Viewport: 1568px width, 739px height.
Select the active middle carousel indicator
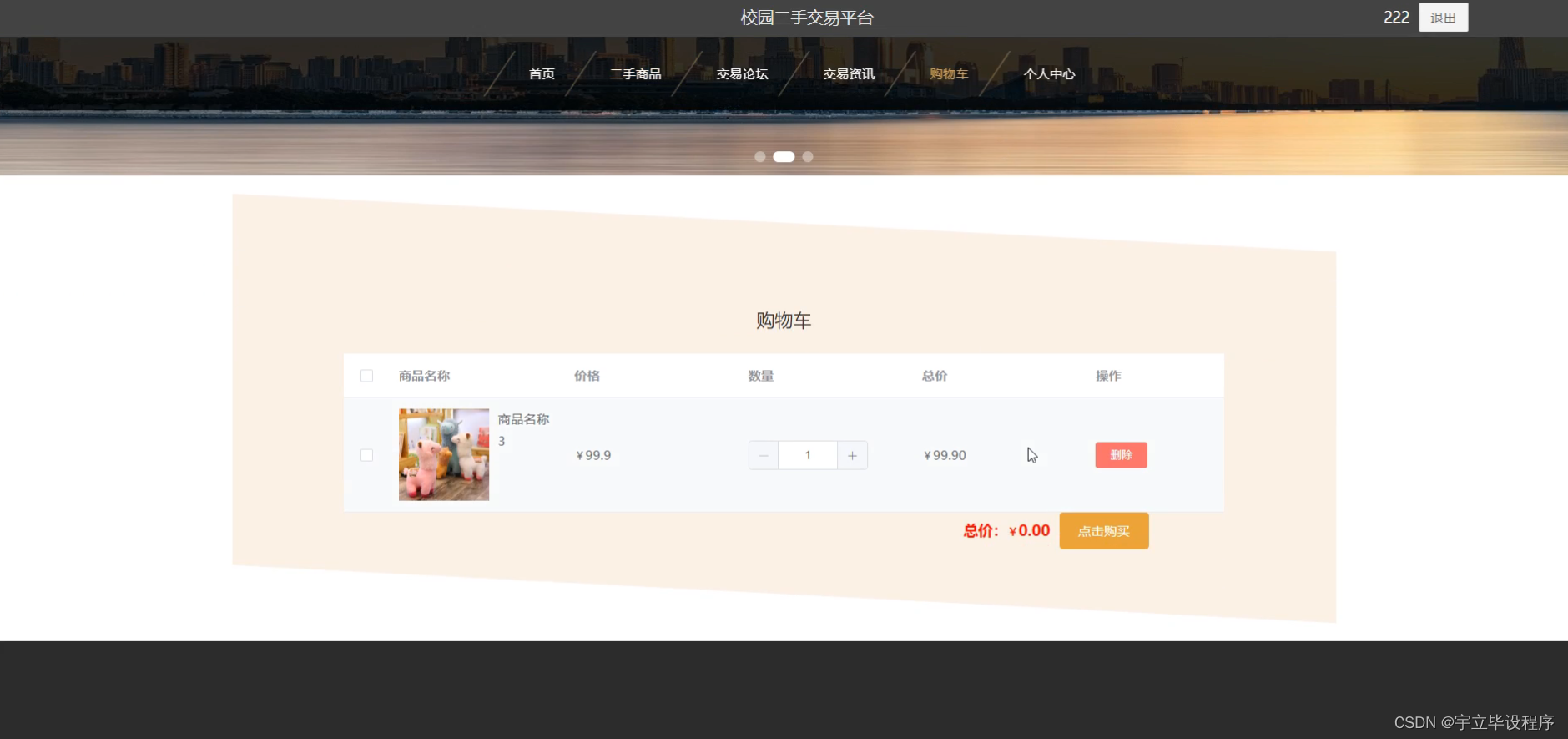(784, 157)
